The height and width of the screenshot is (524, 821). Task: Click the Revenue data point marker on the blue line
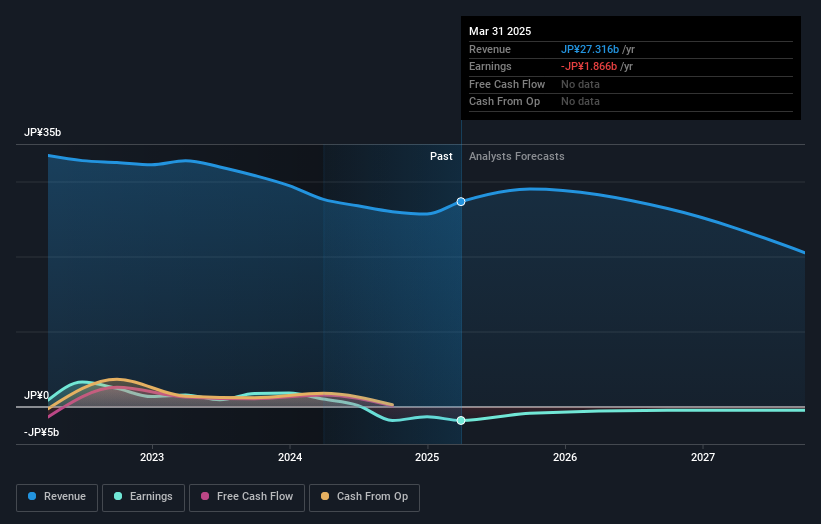461,202
